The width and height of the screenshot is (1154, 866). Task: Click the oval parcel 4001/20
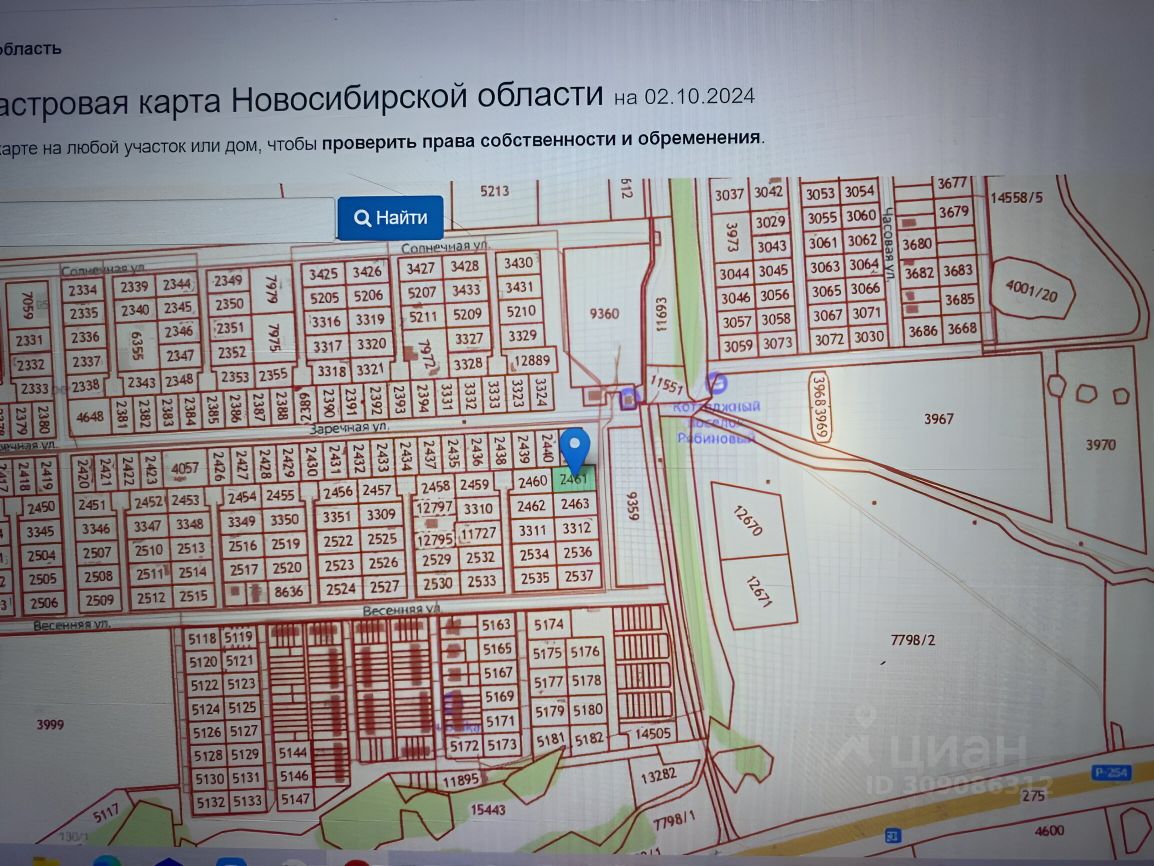(1032, 291)
